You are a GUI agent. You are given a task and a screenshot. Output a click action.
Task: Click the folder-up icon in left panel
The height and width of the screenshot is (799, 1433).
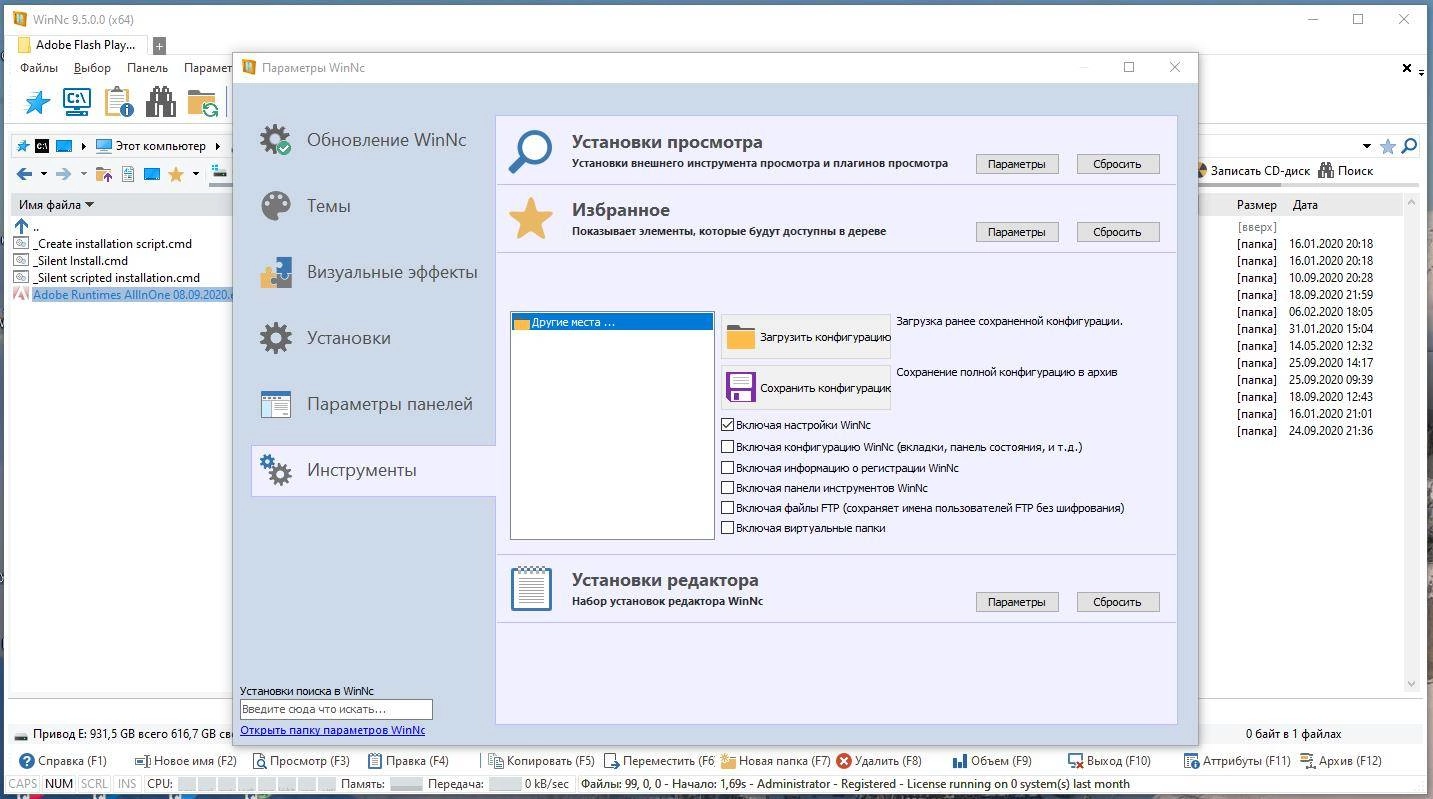[103, 174]
